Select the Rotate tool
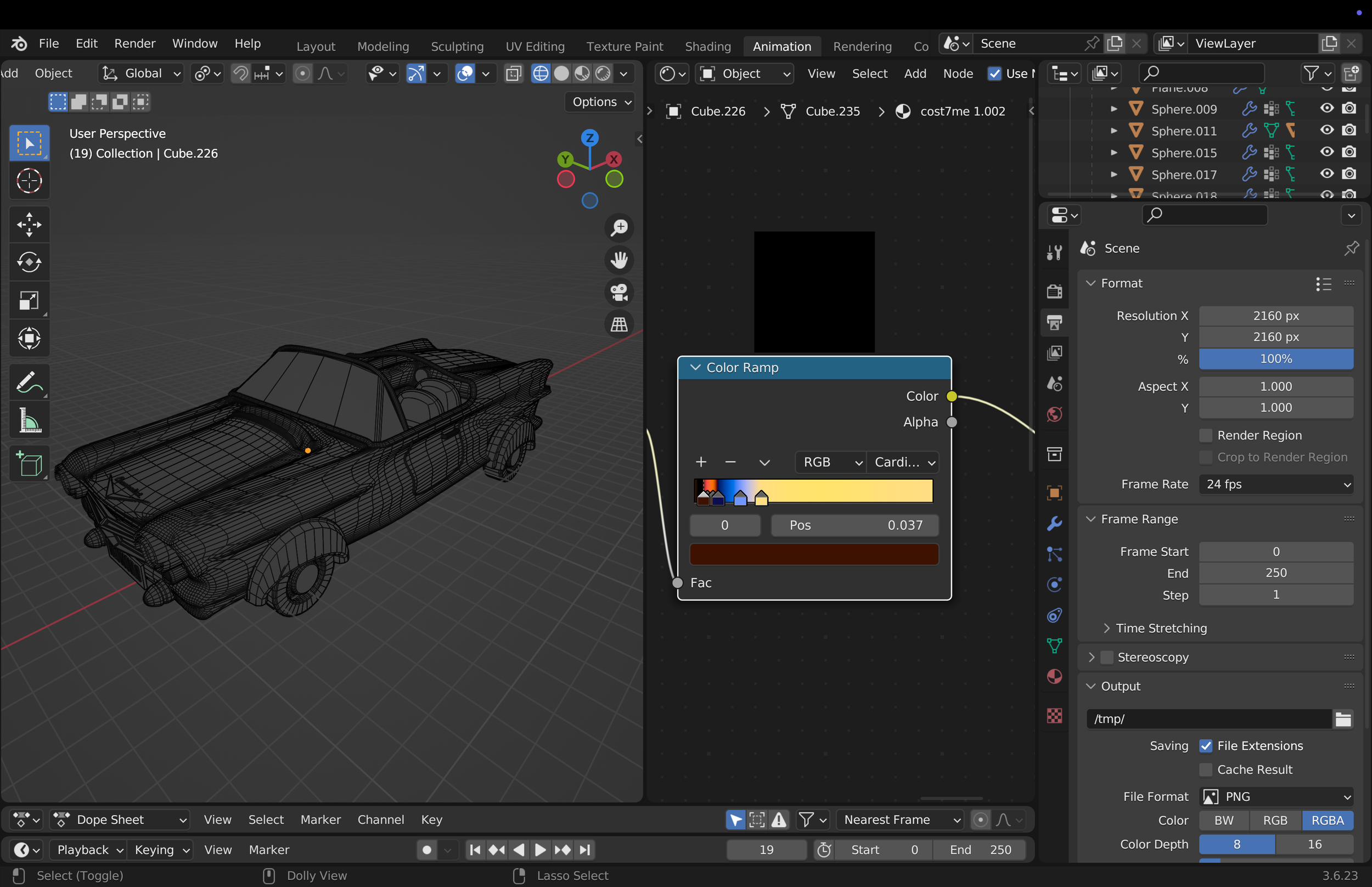This screenshot has width=1372, height=887. click(x=29, y=263)
